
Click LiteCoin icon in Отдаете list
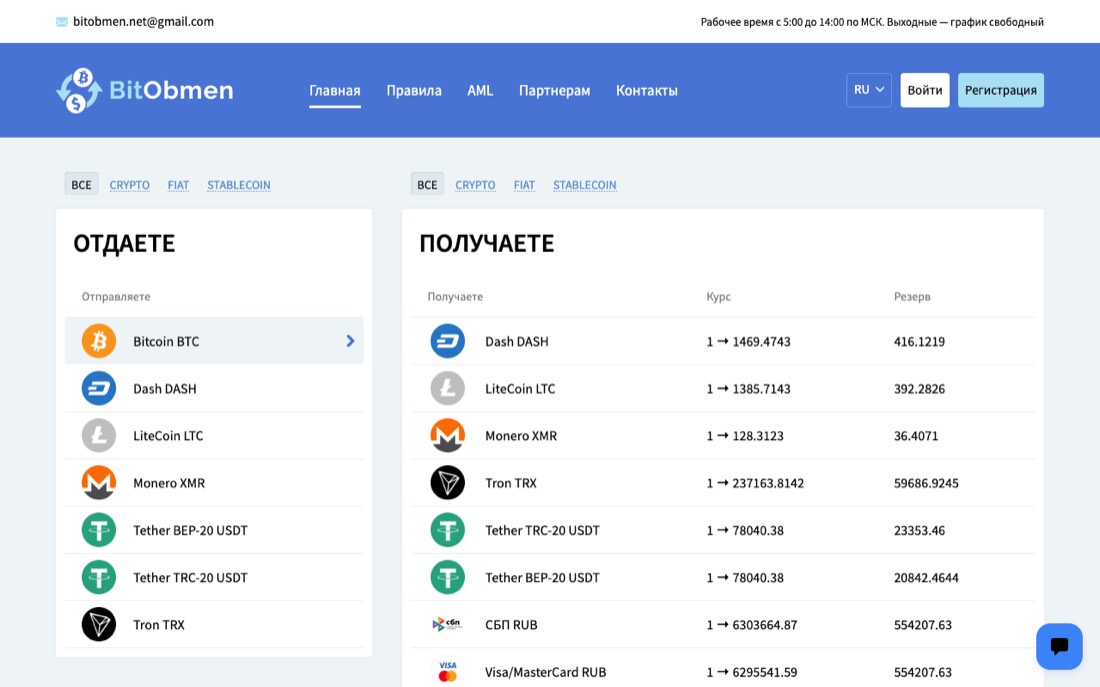click(99, 435)
